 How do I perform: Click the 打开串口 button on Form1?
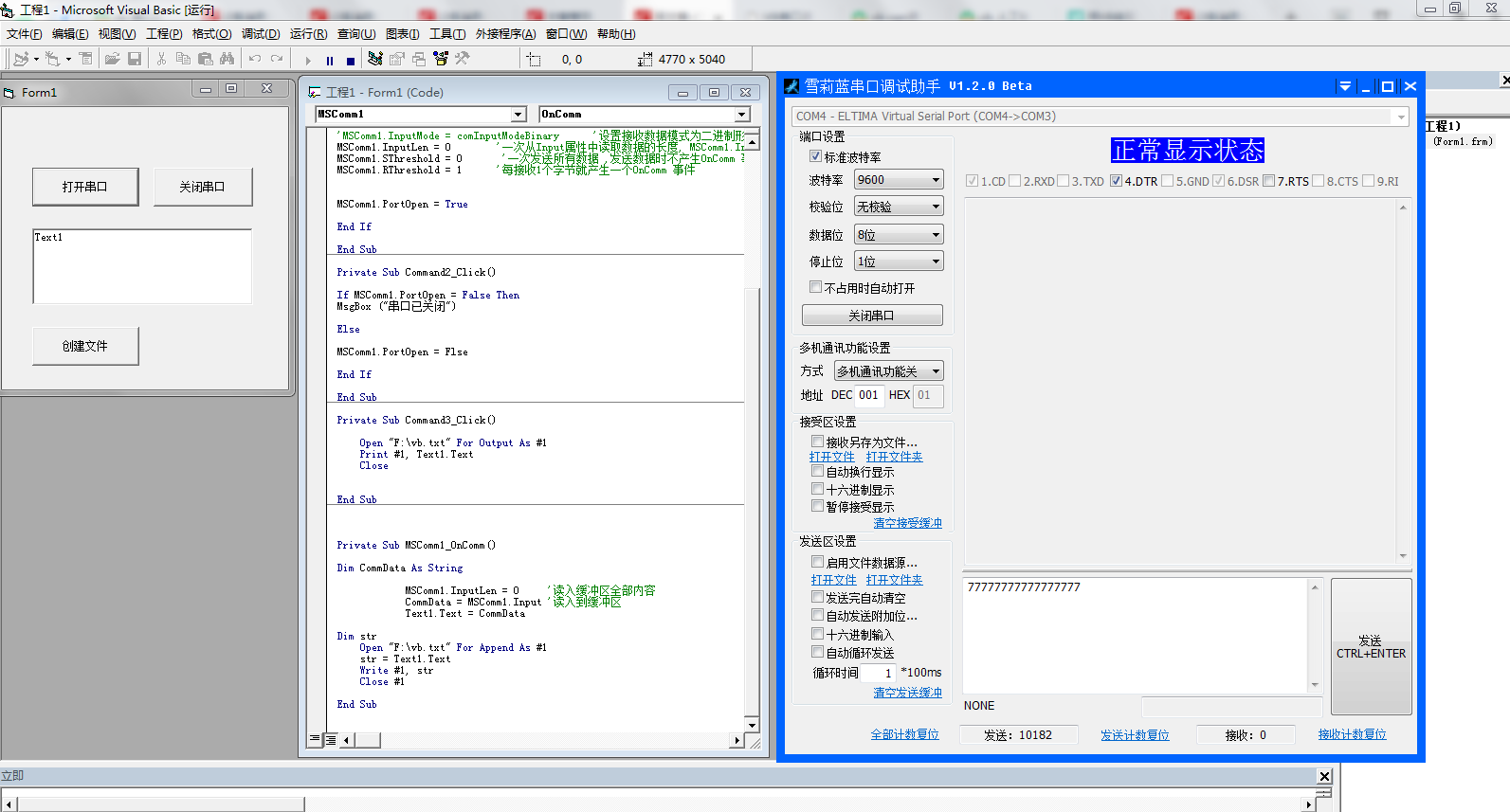[85, 187]
